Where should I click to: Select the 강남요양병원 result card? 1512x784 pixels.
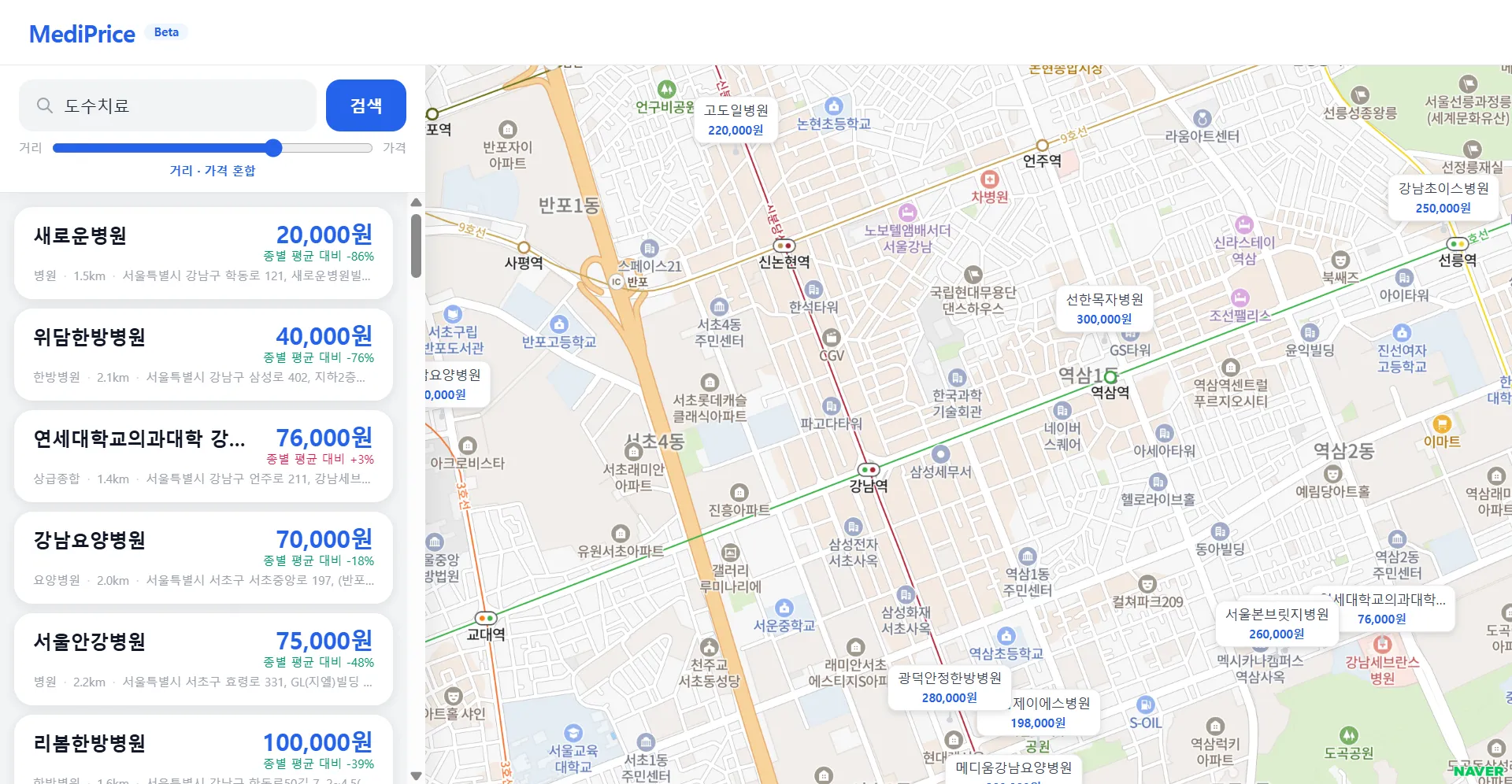point(203,558)
